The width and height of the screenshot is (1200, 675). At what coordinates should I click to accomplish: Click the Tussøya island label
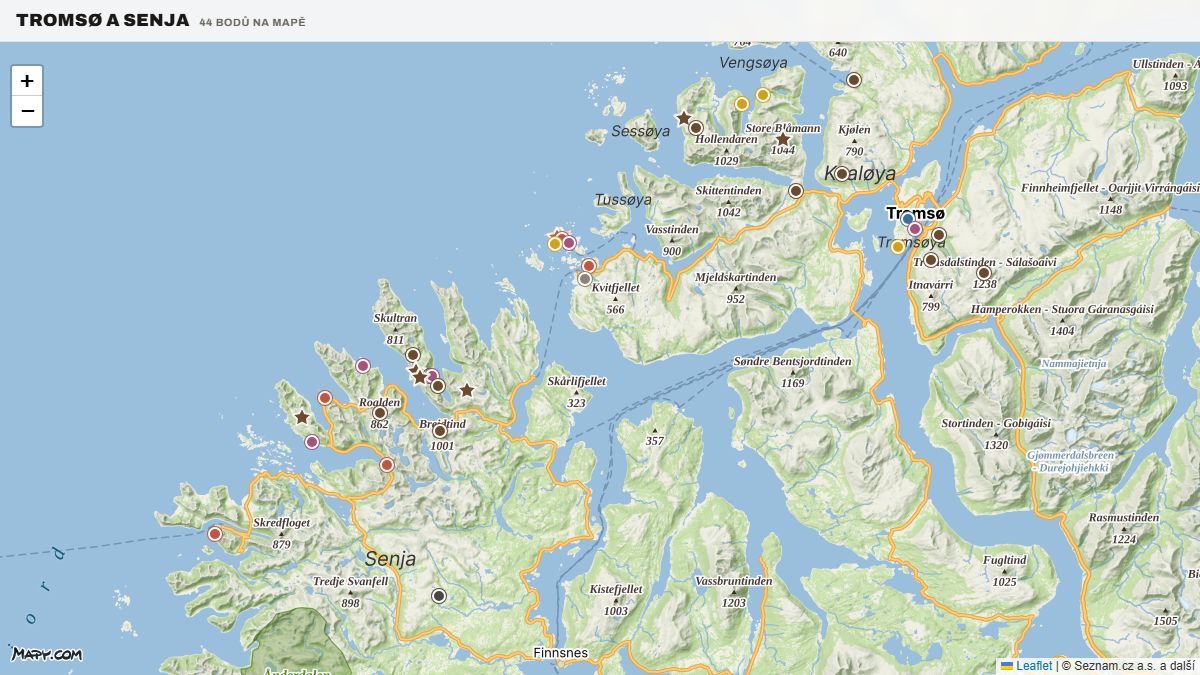tap(623, 199)
